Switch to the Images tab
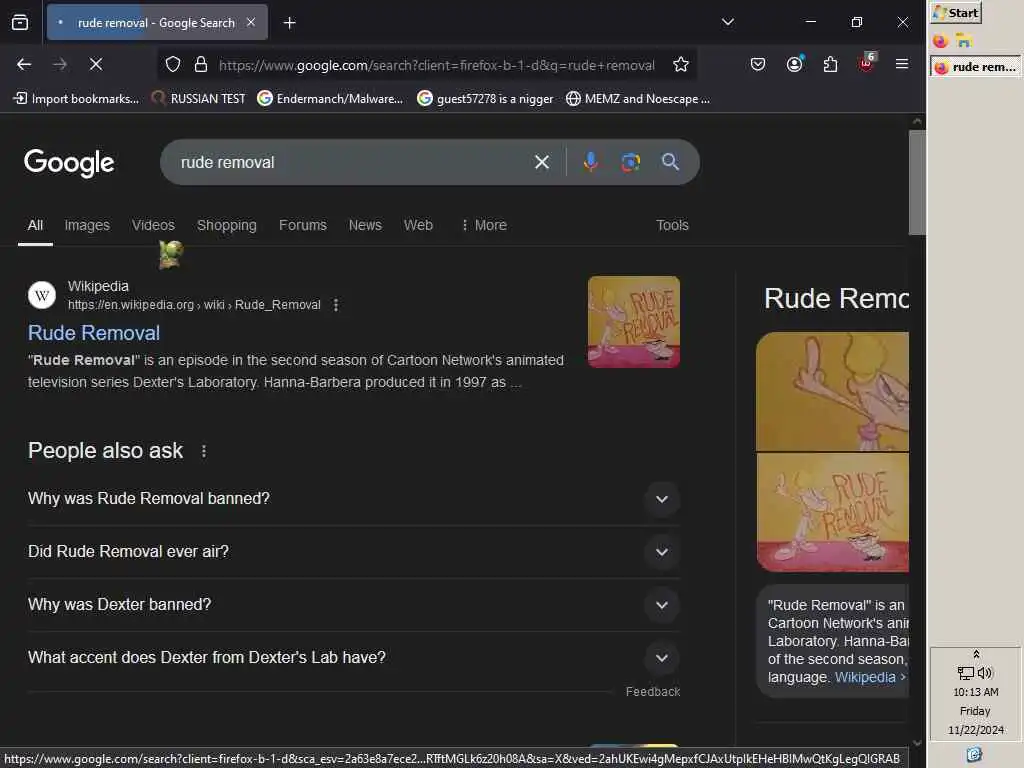1024x768 pixels. [87, 225]
